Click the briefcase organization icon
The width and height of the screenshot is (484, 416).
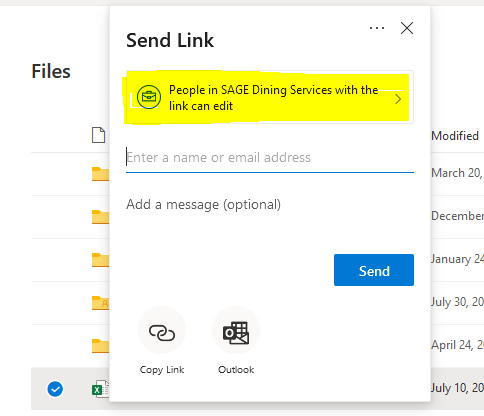point(149,97)
